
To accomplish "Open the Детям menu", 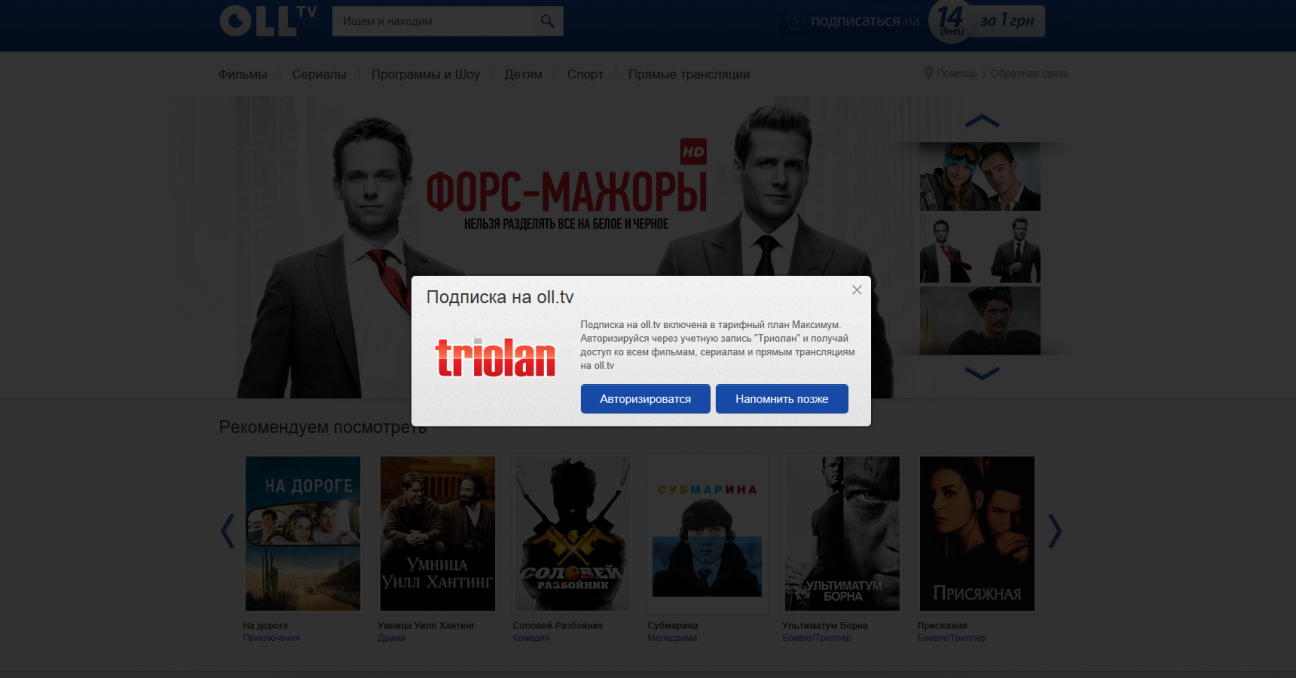I will pyautogui.click(x=523, y=74).
